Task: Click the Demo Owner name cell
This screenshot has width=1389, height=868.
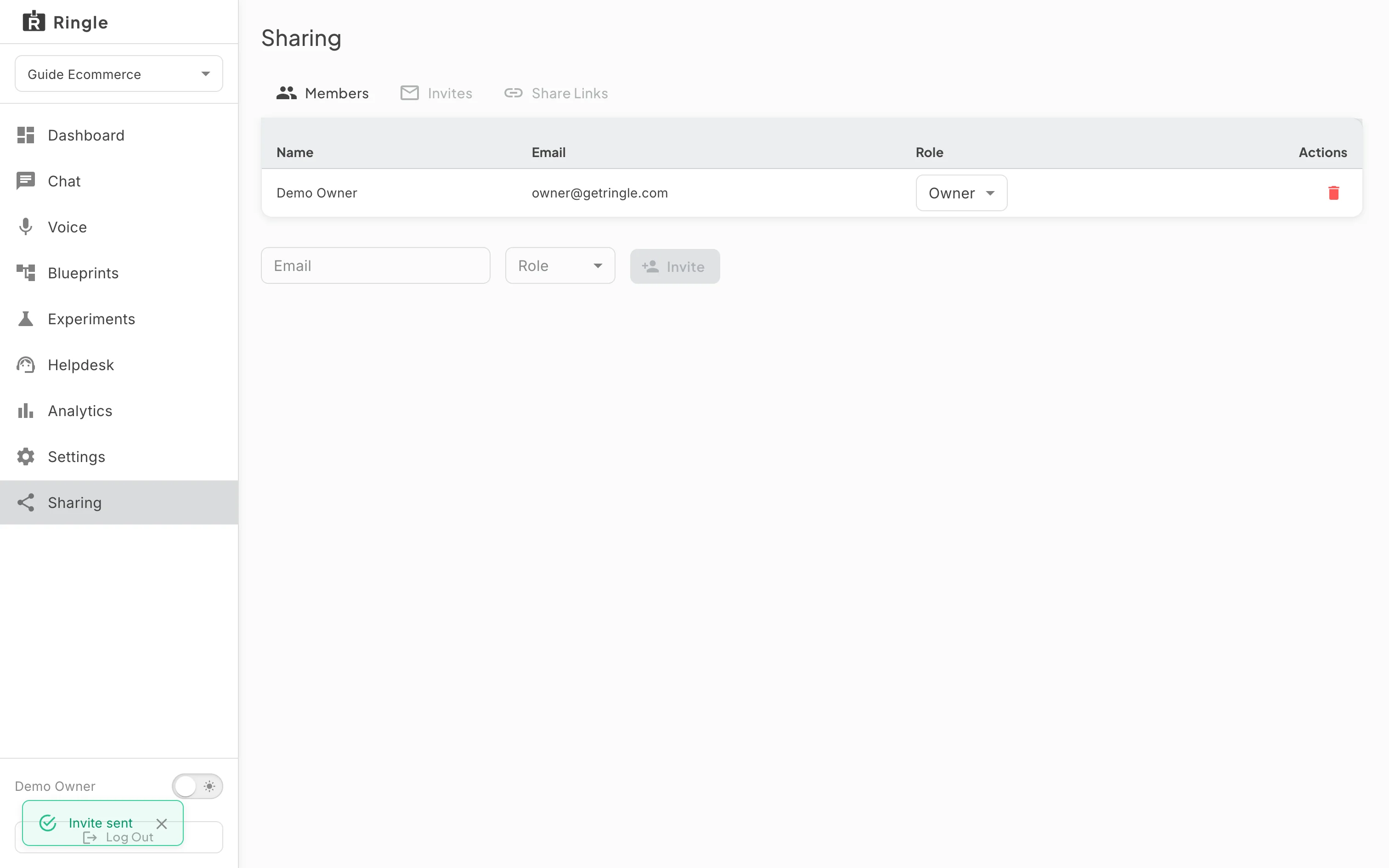Action: (317, 193)
